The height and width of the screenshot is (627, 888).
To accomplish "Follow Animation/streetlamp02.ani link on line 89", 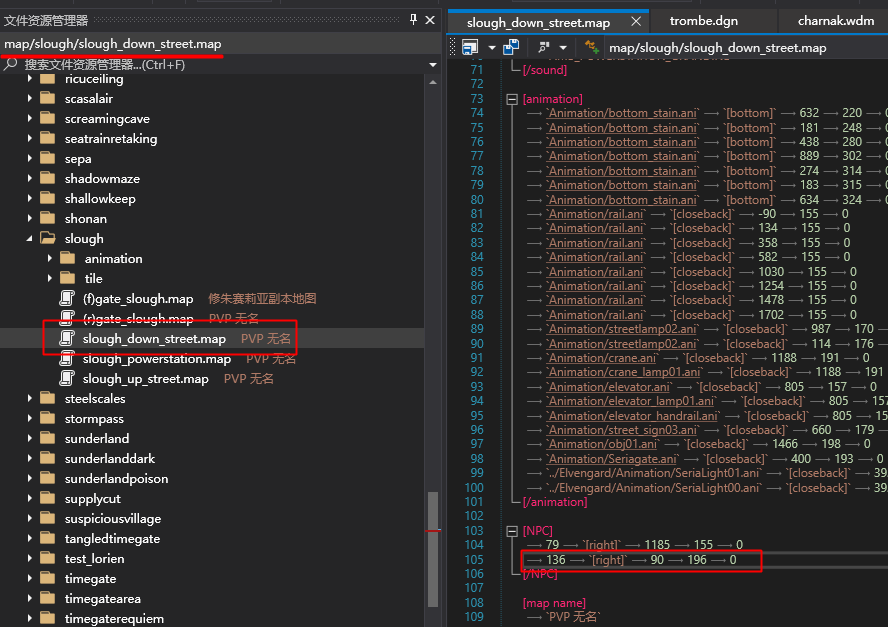I will pos(622,329).
